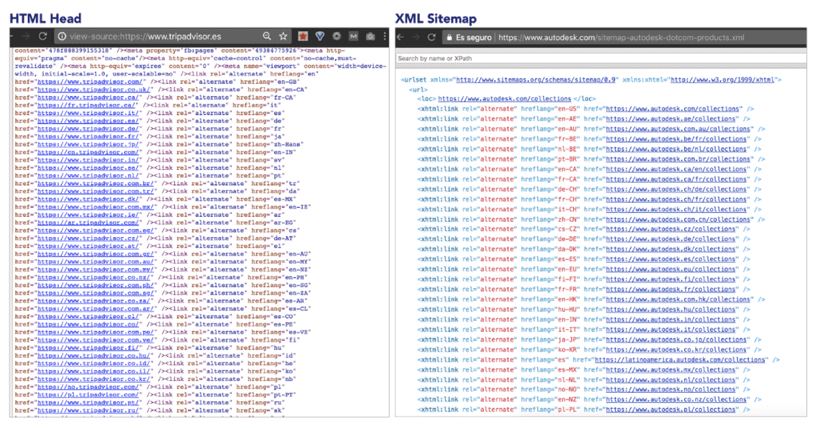The height and width of the screenshot is (428, 819).
Task: Follow the https://www.tripadvisor.co.za/ link
Action: click(x=94, y=301)
